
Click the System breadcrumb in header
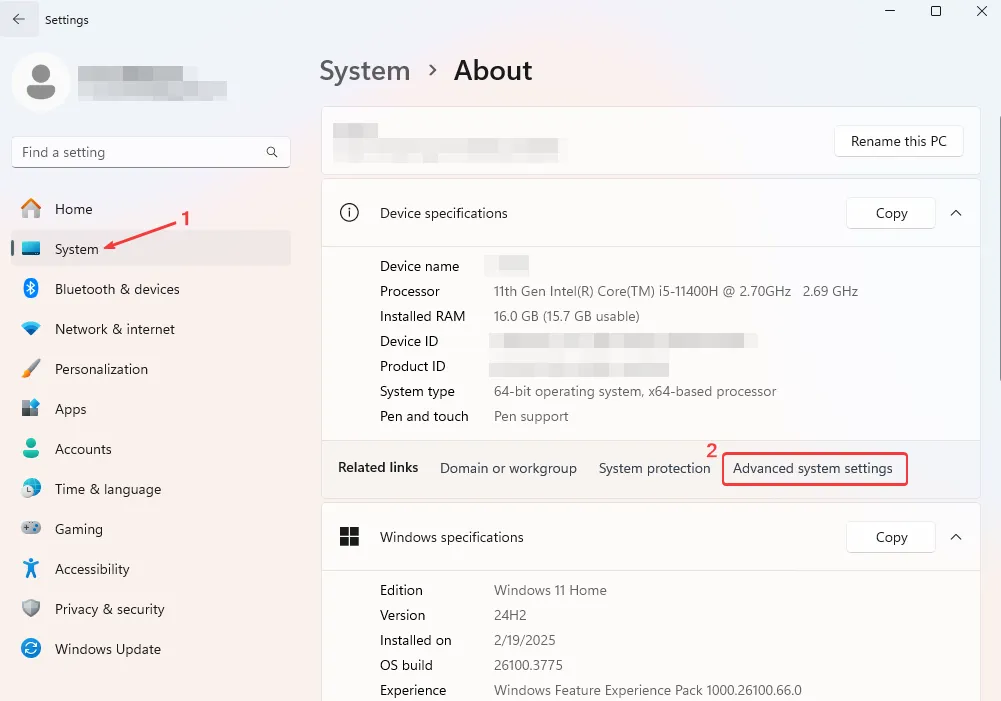(x=364, y=71)
